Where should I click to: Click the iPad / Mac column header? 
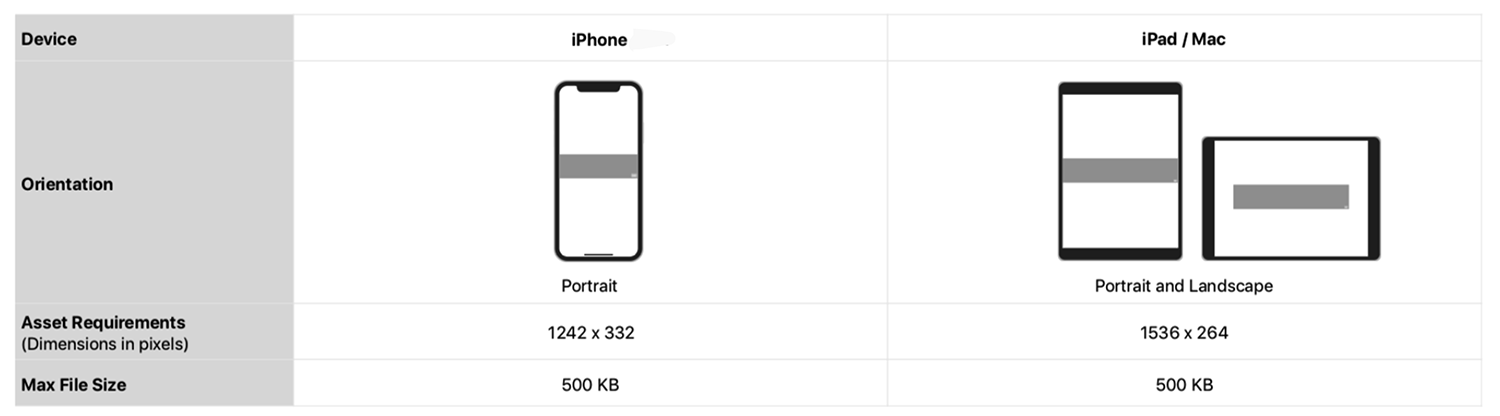(1184, 40)
